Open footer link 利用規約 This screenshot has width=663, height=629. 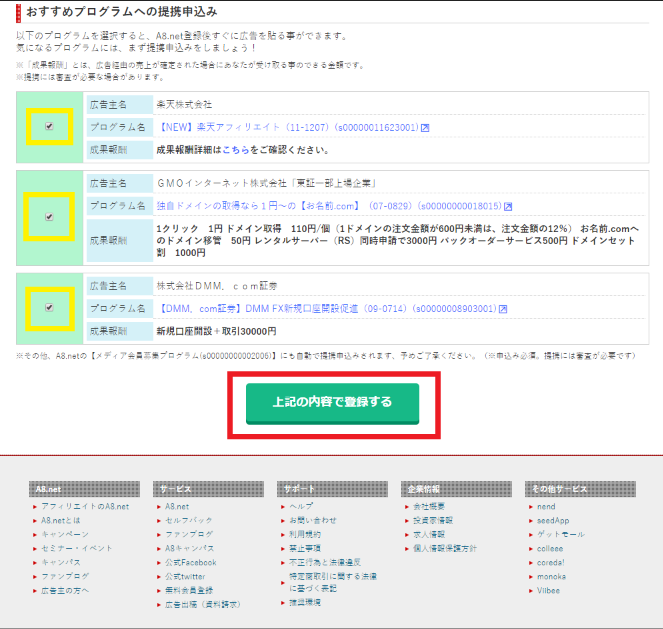pos(305,534)
